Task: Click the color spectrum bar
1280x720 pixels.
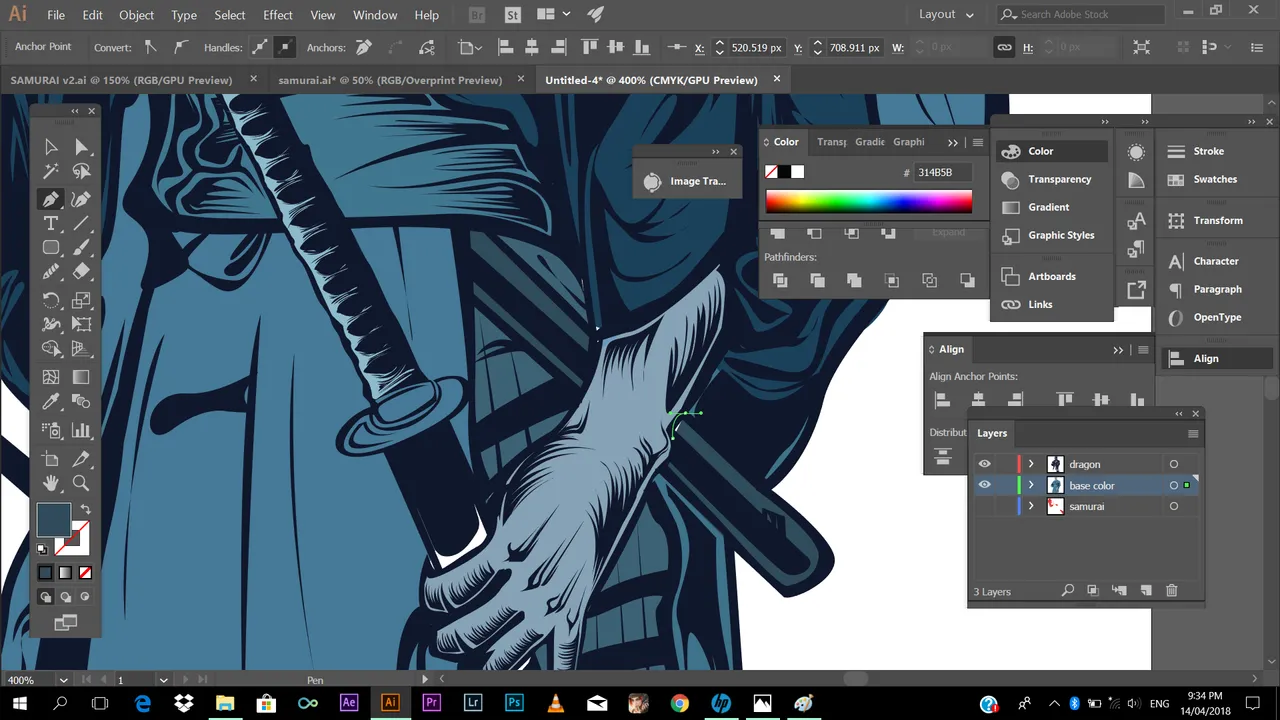Action: click(x=868, y=201)
